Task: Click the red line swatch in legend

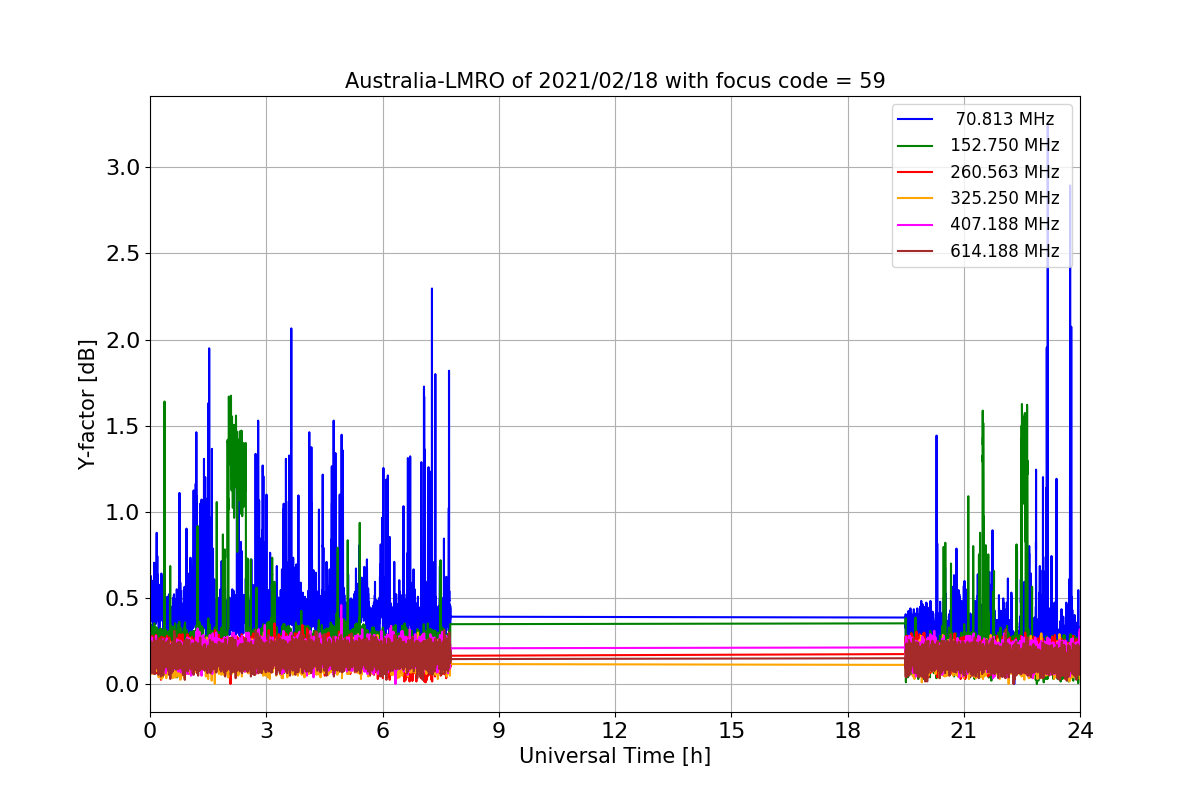Action: click(915, 173)
